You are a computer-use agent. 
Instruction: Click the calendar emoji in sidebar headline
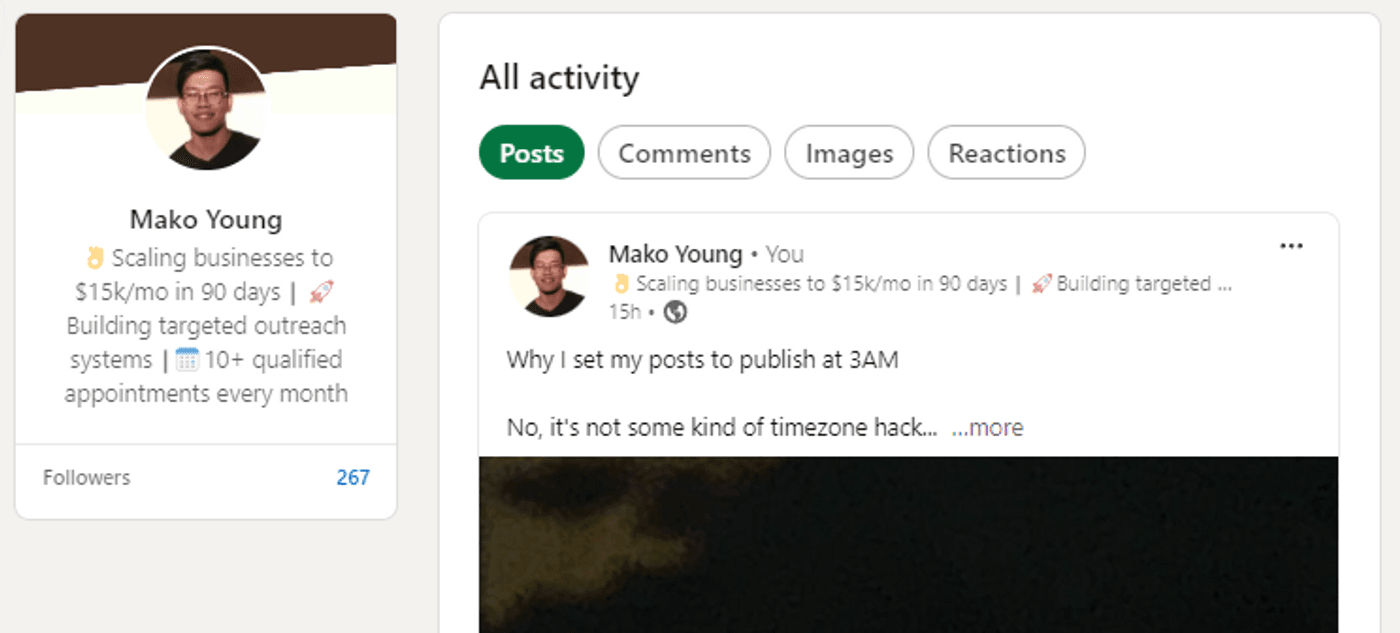(188, 360)
